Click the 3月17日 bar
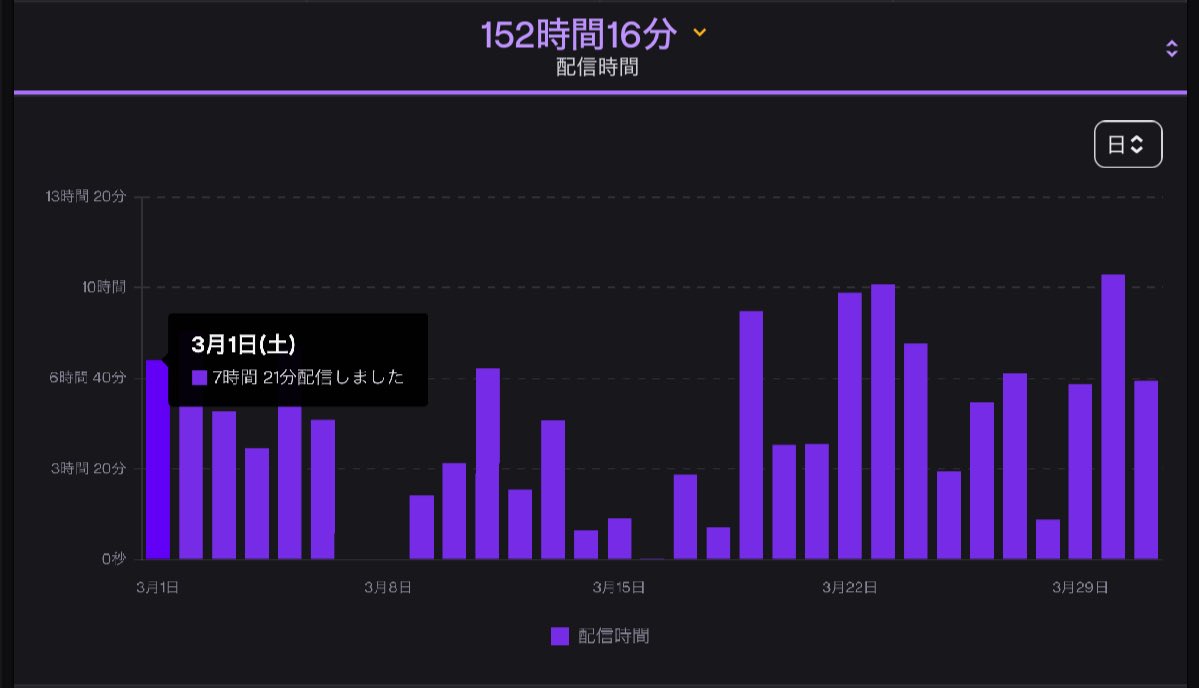Screen dimensions: 1199x688 (x=685, y=517)
